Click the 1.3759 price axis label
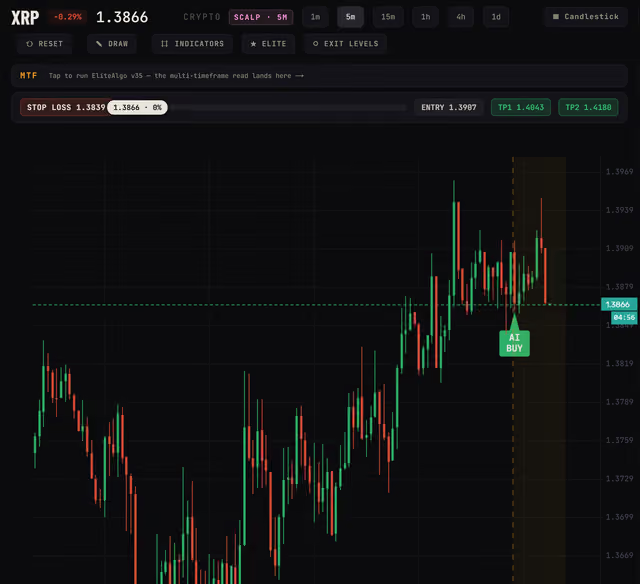This screenshot has height=584, width=640. tap(619, 440)
